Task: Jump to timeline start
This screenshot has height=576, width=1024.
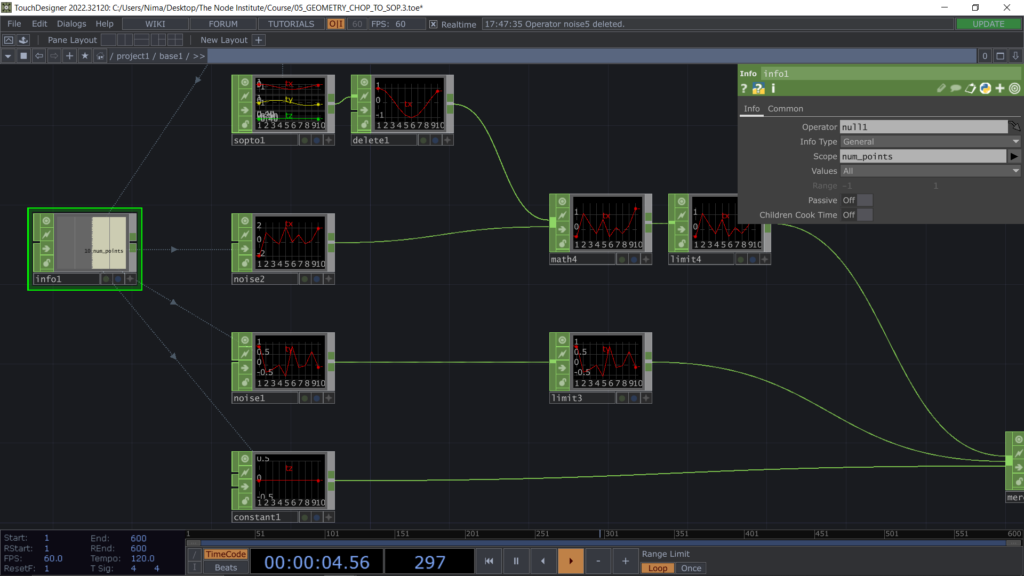Action: click(488, 561)
